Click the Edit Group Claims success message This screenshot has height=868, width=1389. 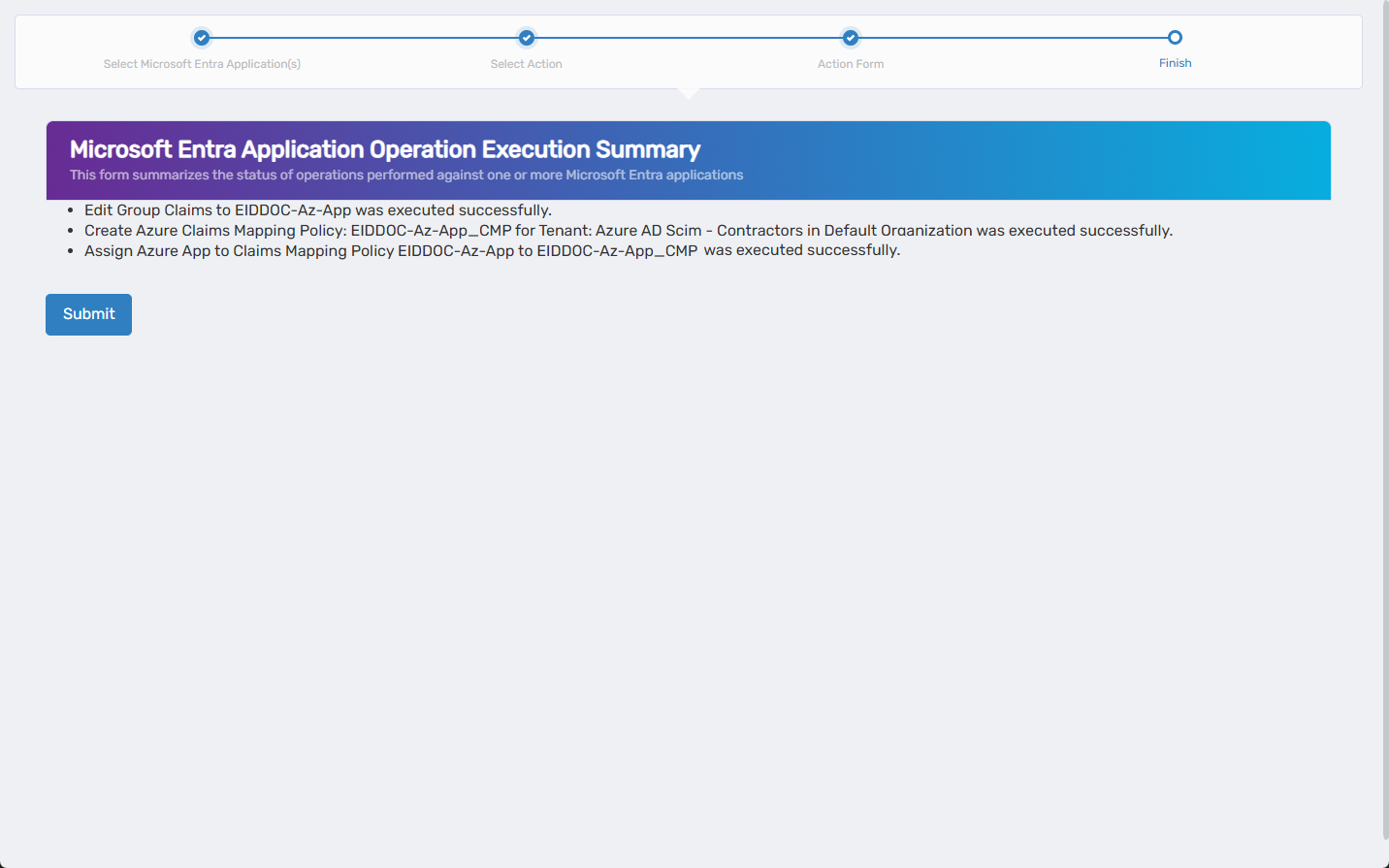318,209
